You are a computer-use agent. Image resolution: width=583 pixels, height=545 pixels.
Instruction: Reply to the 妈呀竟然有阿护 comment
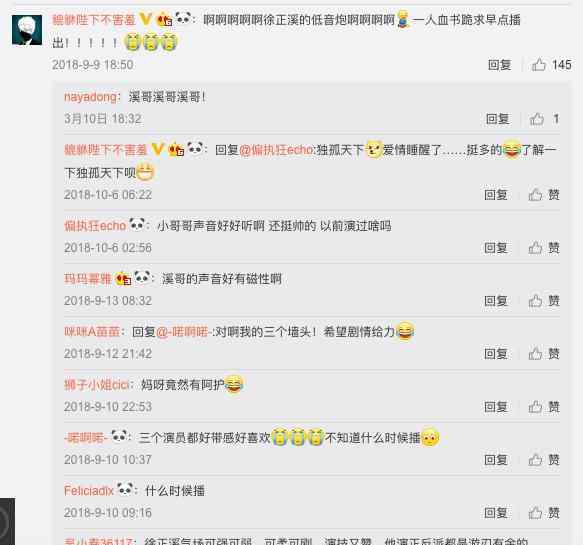pos(496,407)
